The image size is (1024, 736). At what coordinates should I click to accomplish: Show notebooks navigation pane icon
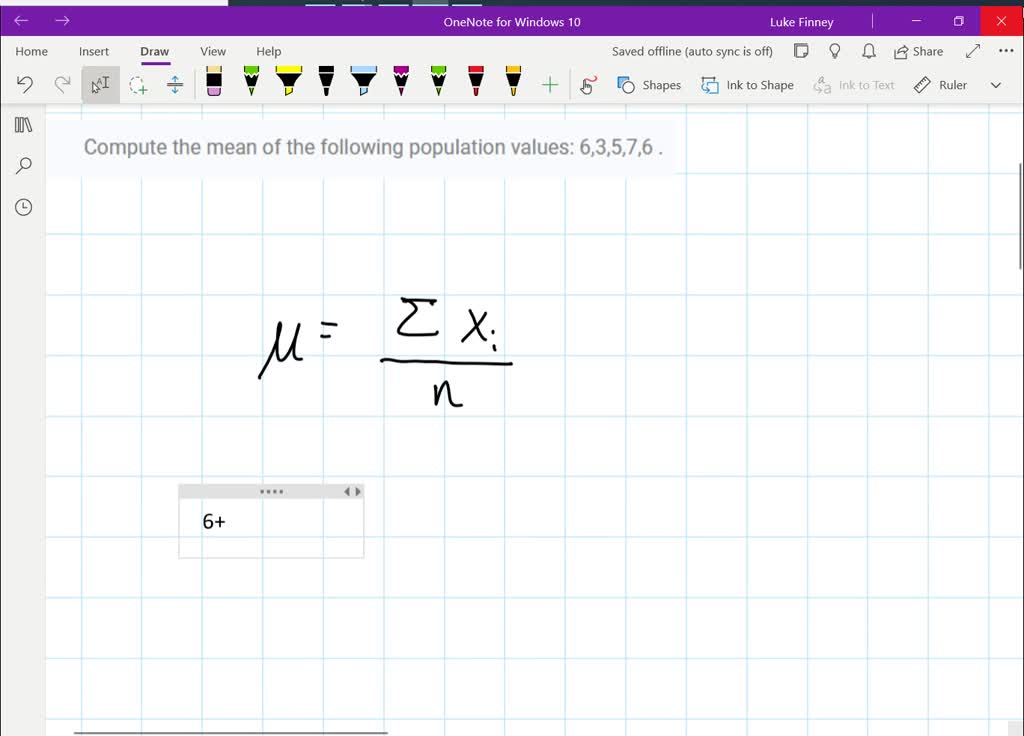tap(24, 124)
